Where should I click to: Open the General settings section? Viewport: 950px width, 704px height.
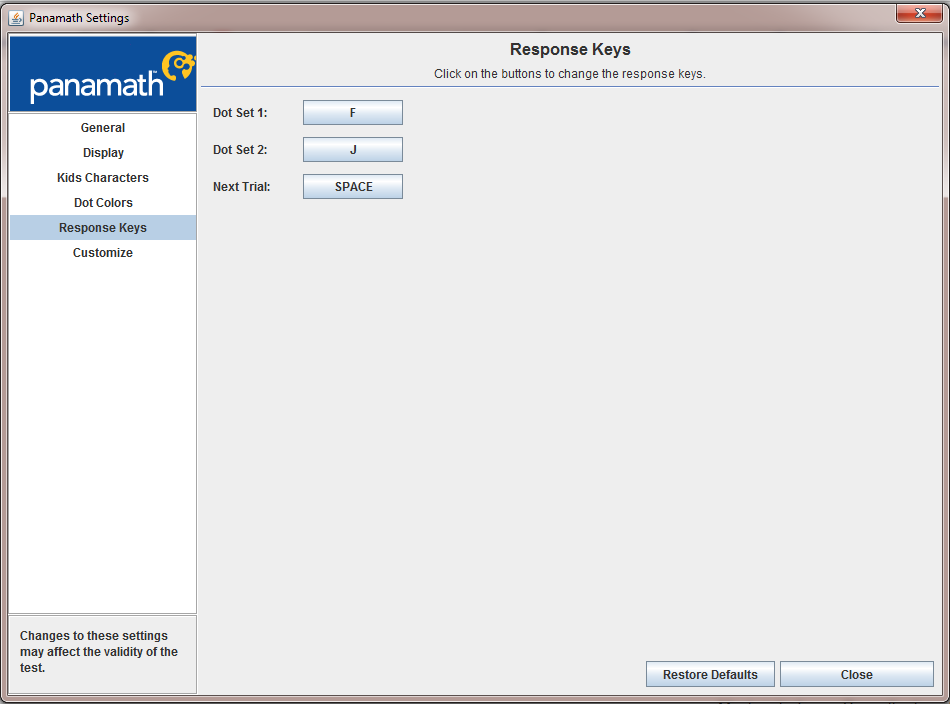(x=103, y=128)
